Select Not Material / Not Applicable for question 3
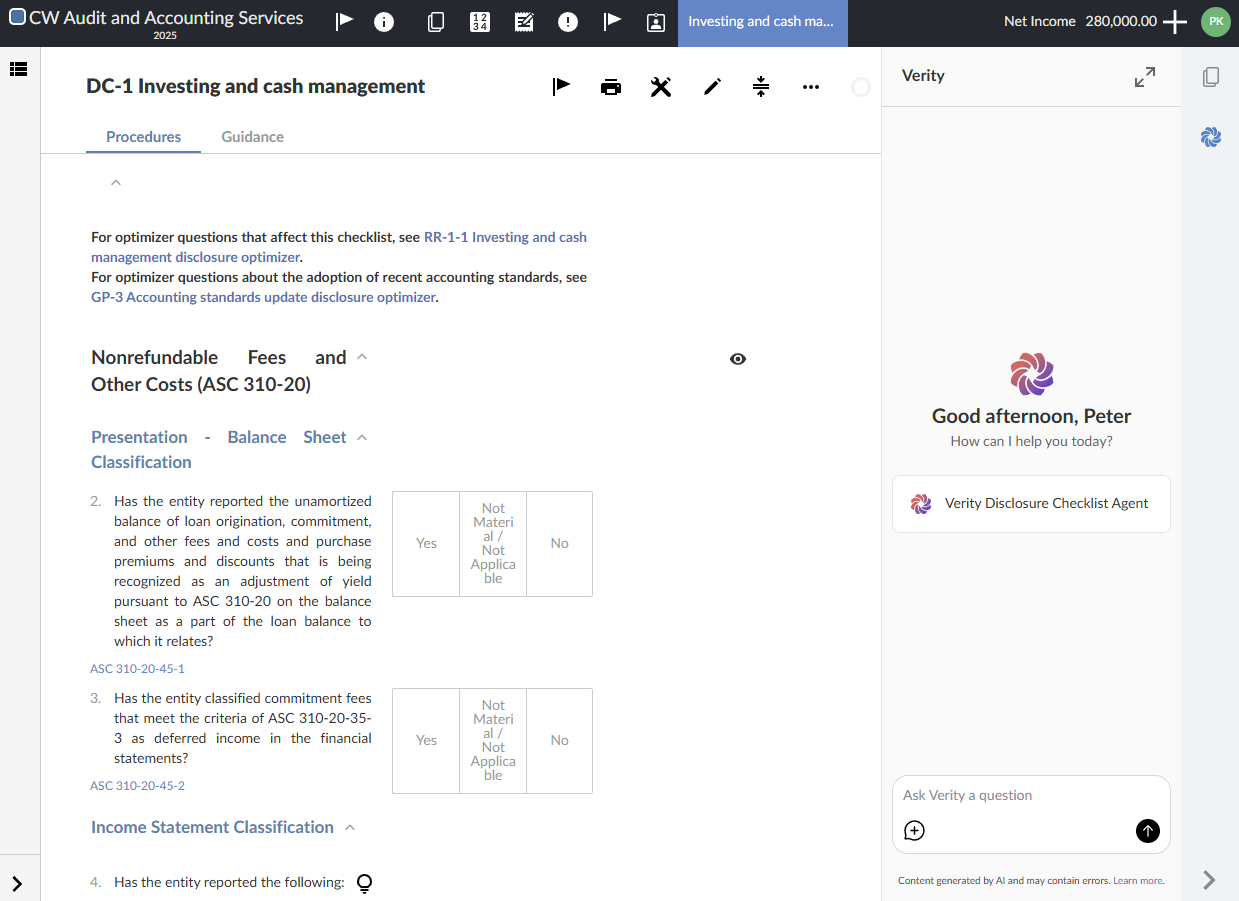 tap(493, 741)
